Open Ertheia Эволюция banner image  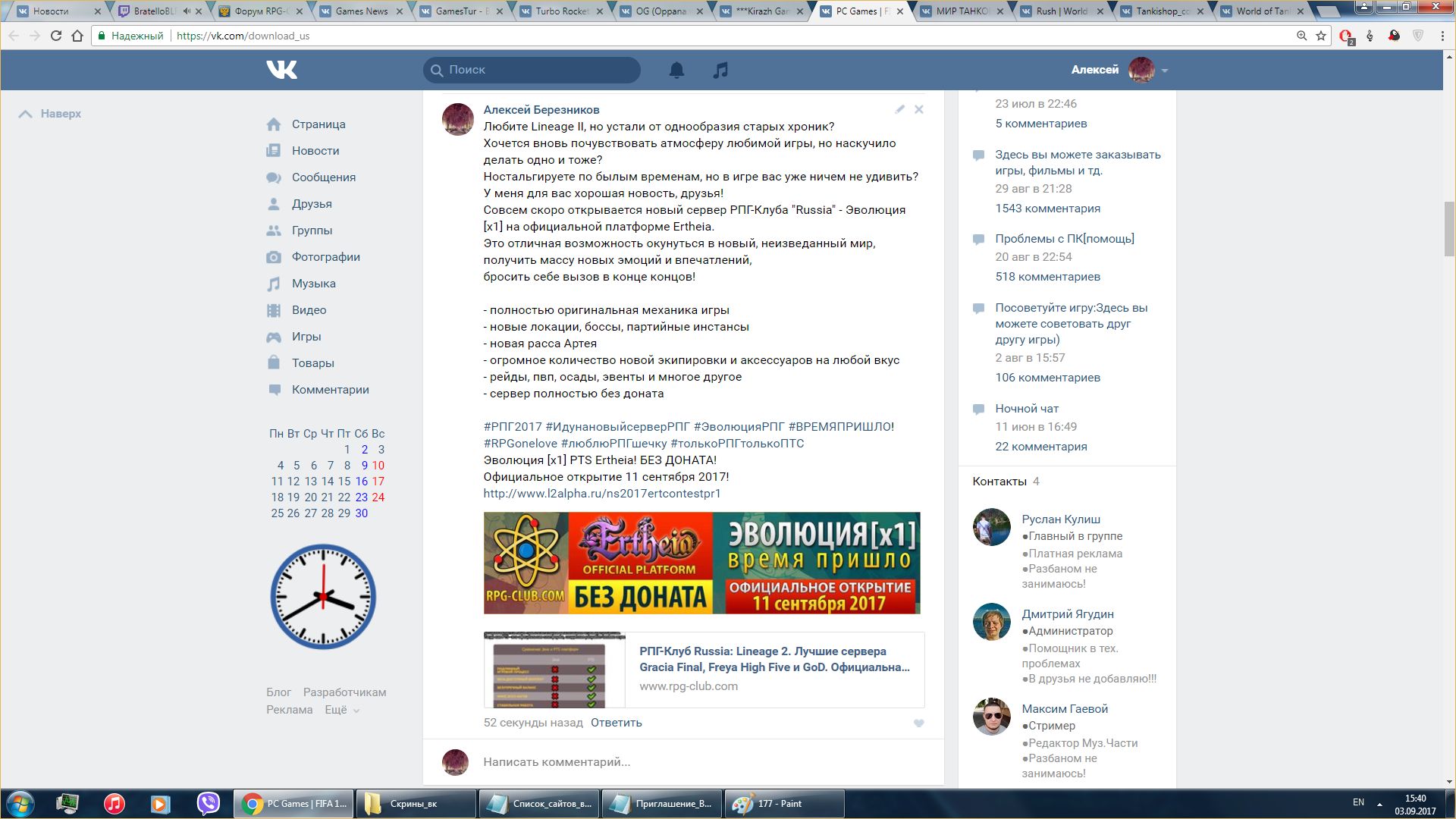click(701, 563)
